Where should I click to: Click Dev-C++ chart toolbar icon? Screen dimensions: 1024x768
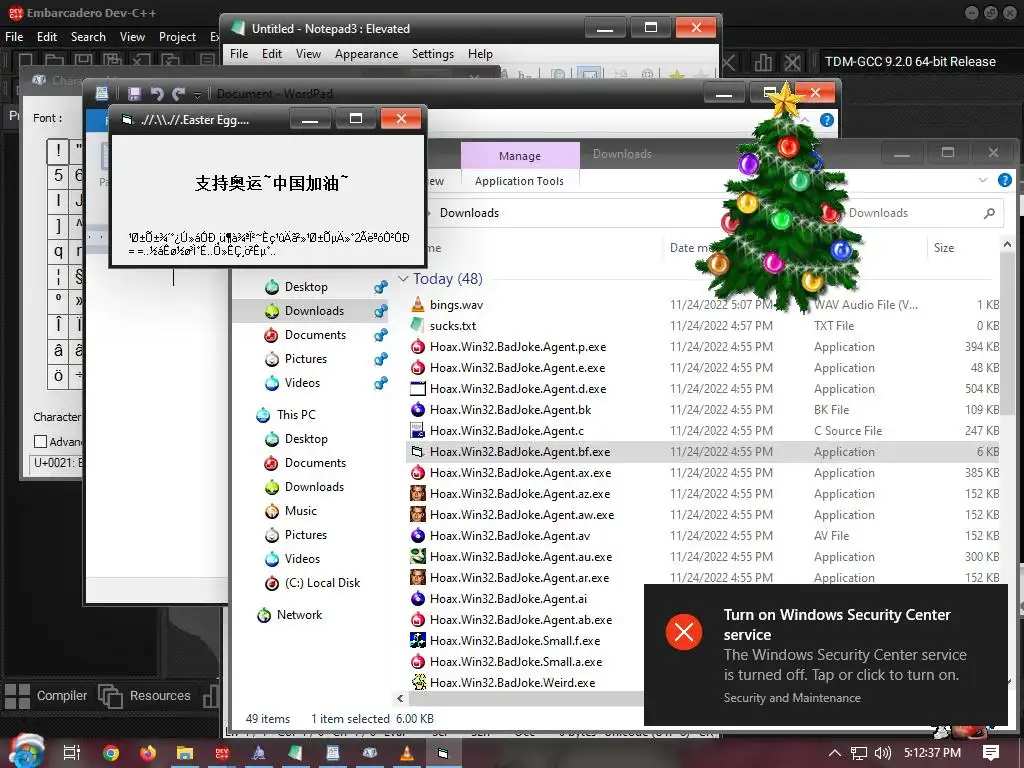coord(763,62)
